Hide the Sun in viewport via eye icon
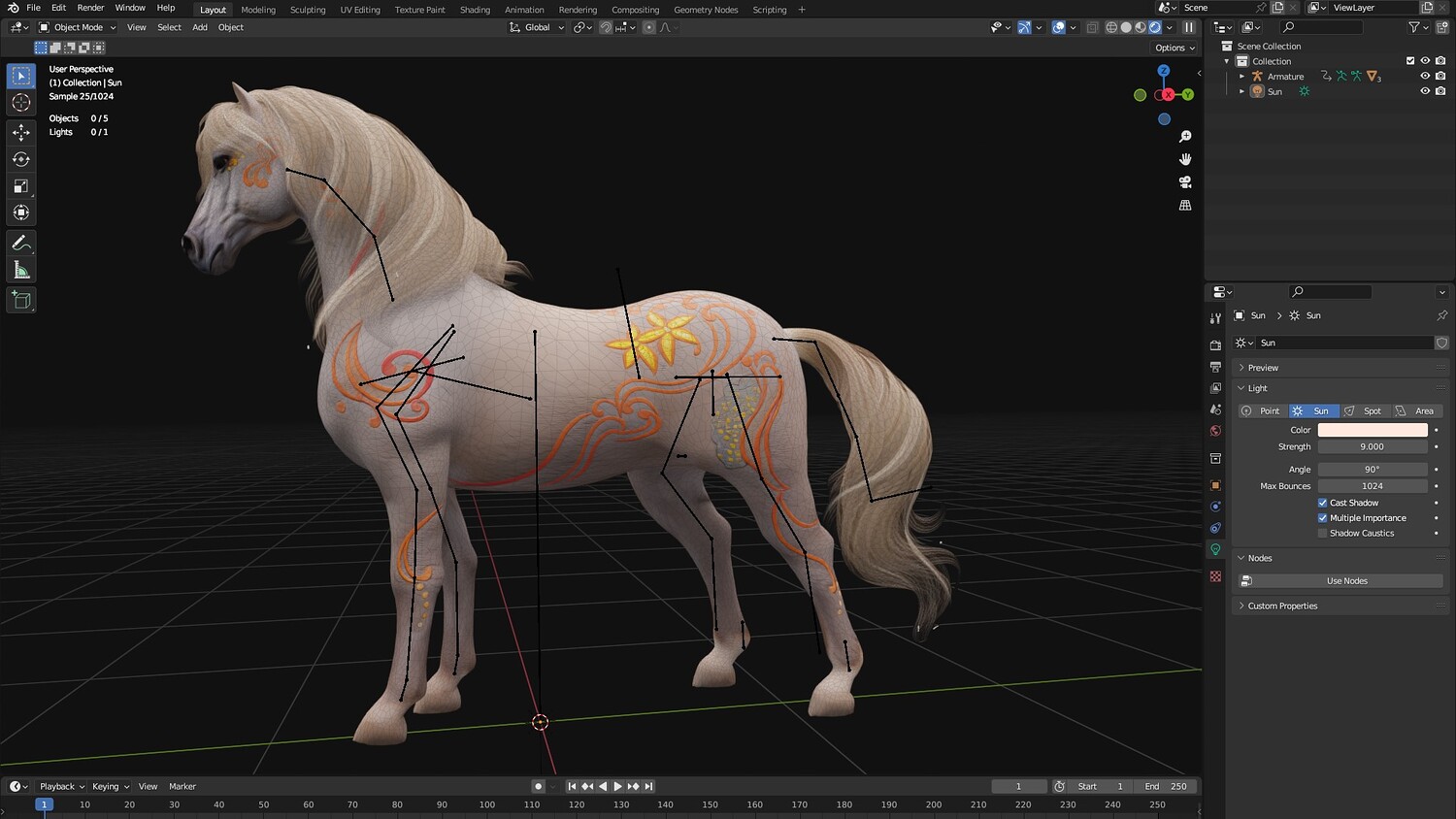The height and width of the screenshot is (819, 1456). point(1425,91)
